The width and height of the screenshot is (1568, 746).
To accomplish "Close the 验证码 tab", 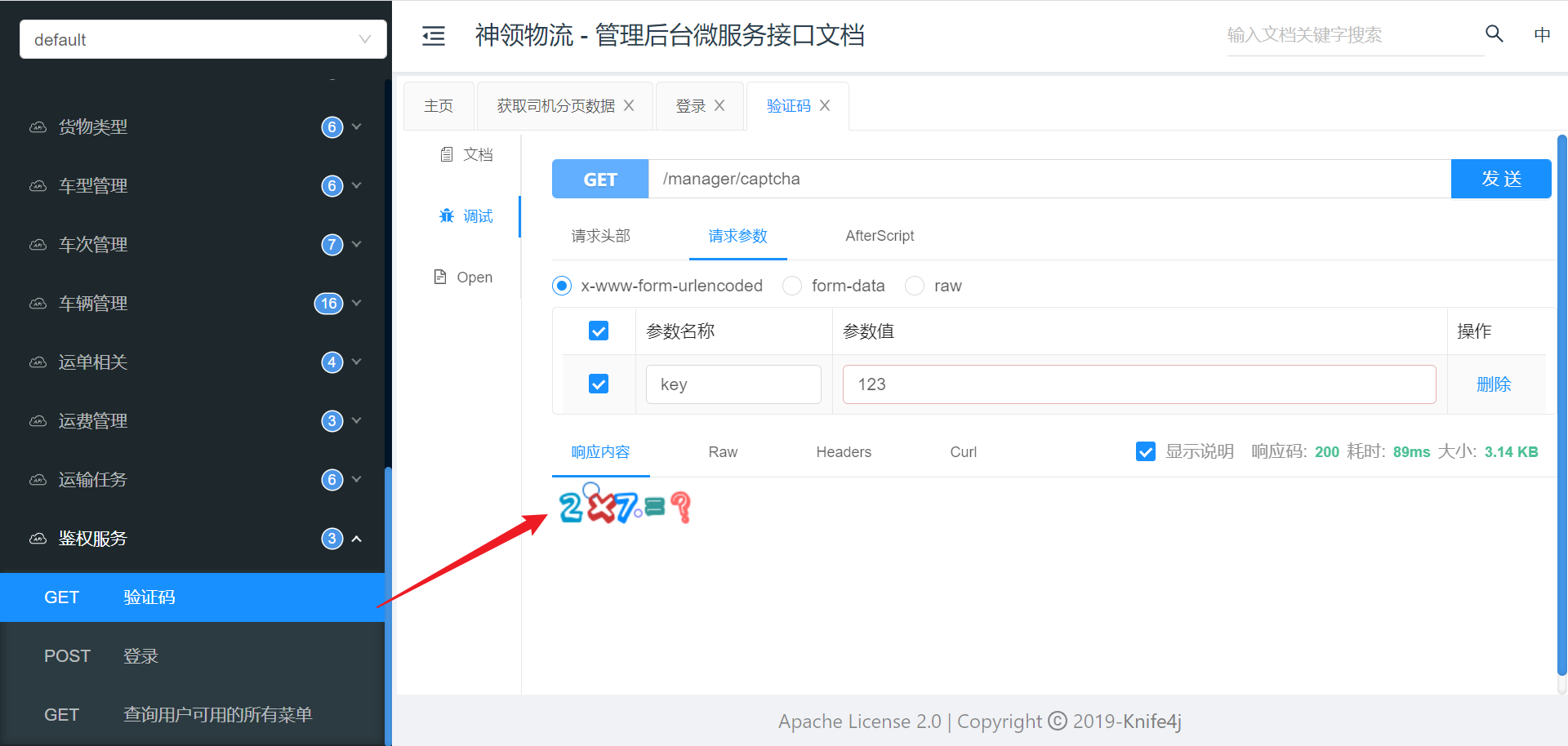I will [825, 106].
